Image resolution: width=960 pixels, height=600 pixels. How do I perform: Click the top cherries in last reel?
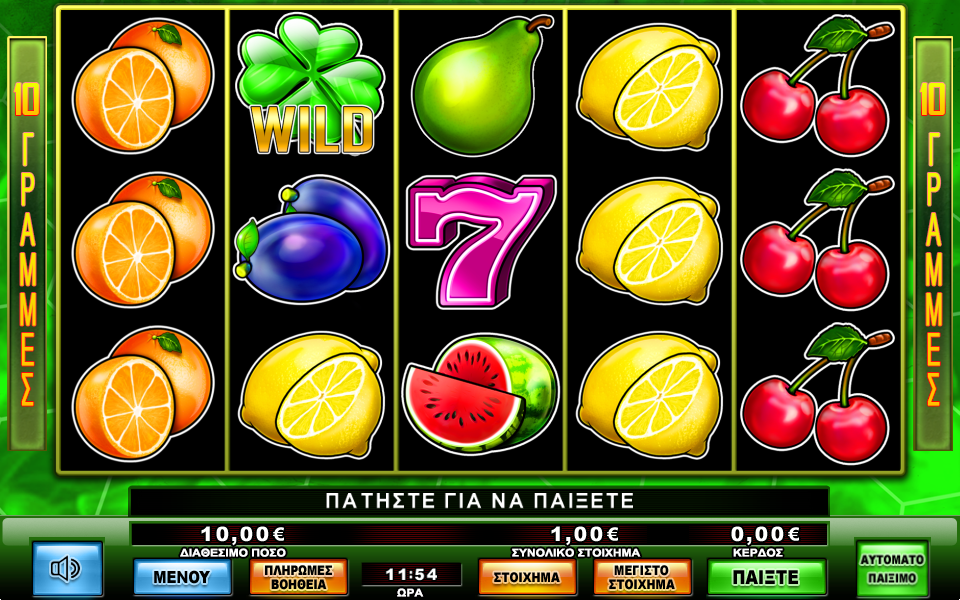(x=817, y=85)
